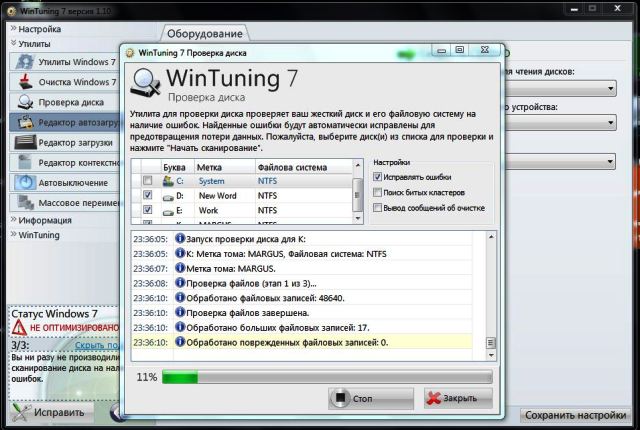This screenshot has width=640, height=430.
Task: Click Массовое переименование sidebar icon
Action: (x=25, y=202)
